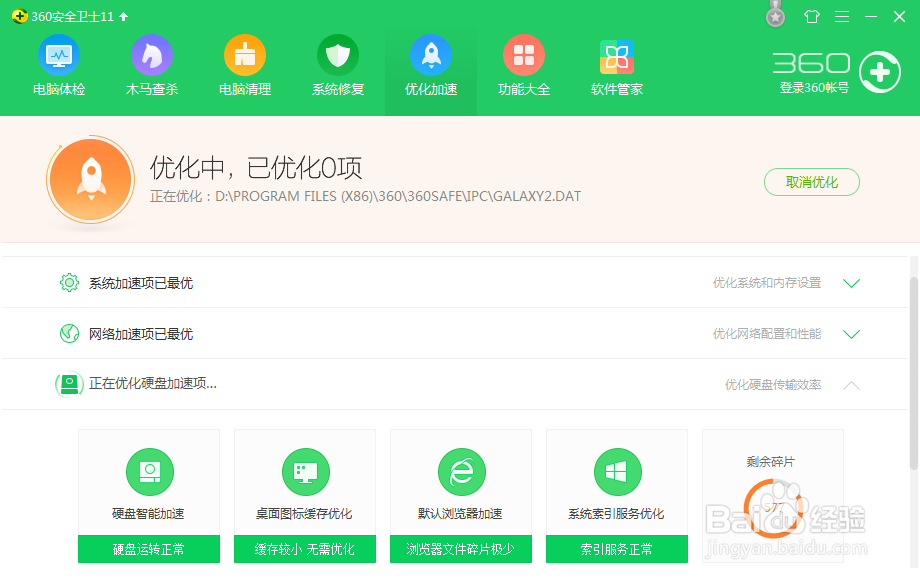The image size is (920, 580).
Task: Click gear icon beside 系统加速项已最优
Action: (x=69, y=283)
